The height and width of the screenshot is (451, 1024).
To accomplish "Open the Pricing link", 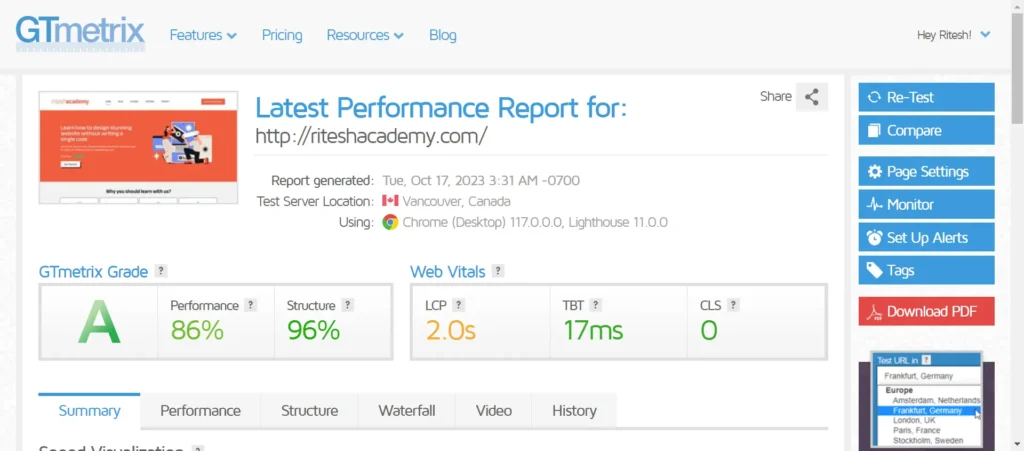I will pyautogui.click(x=282, y=35).
